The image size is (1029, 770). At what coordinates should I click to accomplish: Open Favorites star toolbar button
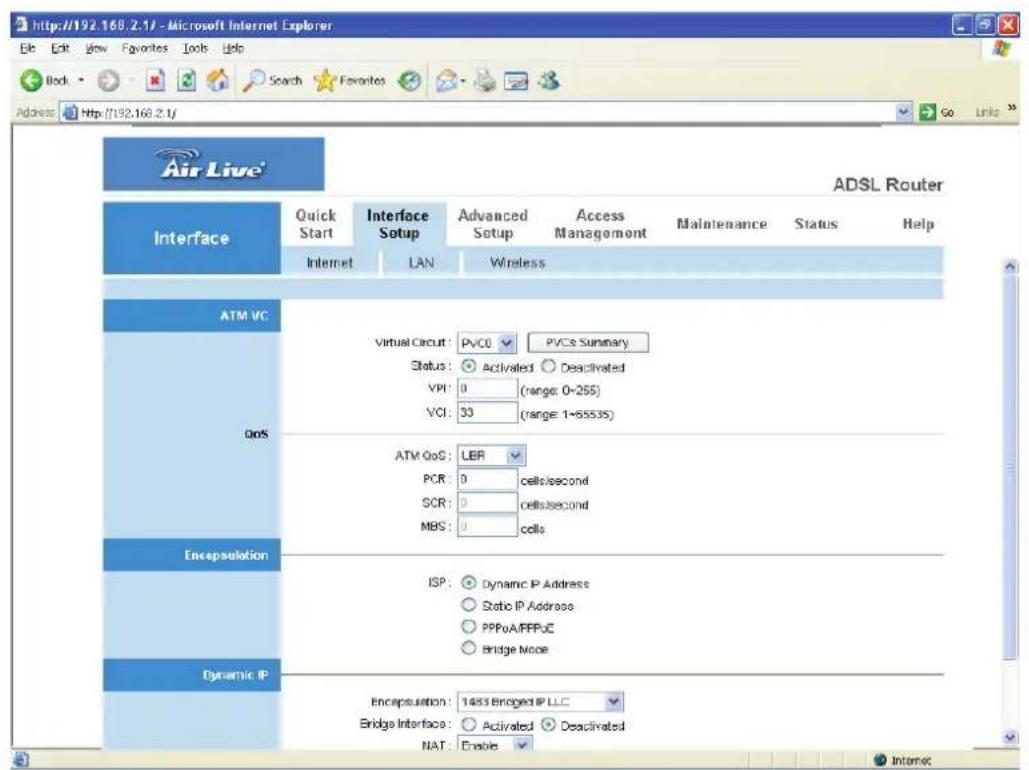point(350,81)
